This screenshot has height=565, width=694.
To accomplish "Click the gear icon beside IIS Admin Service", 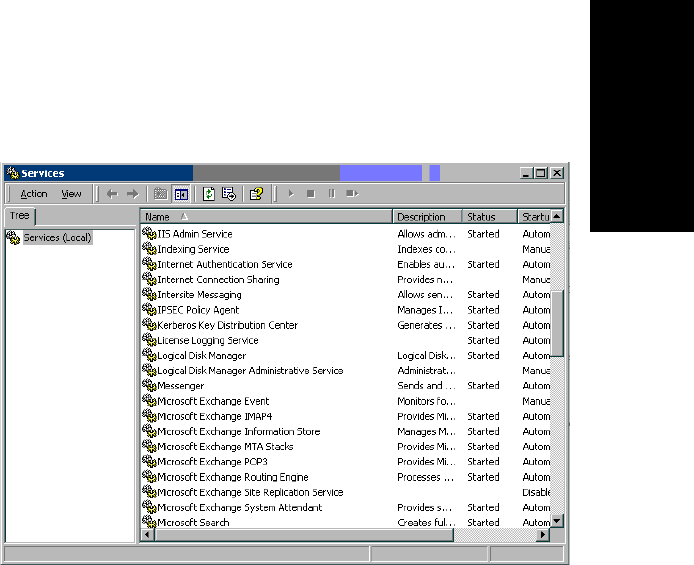I will click(149, 233).
